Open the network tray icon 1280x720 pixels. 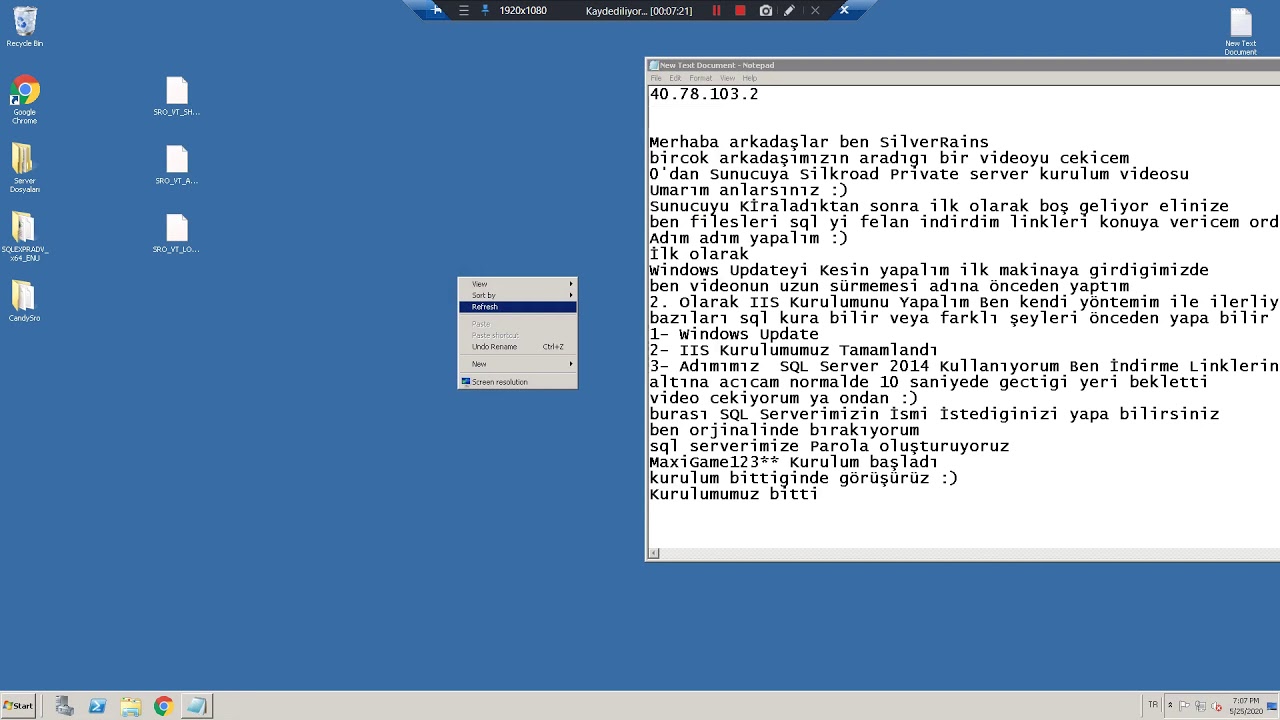pyautogui.click(x=1201, y=706)
